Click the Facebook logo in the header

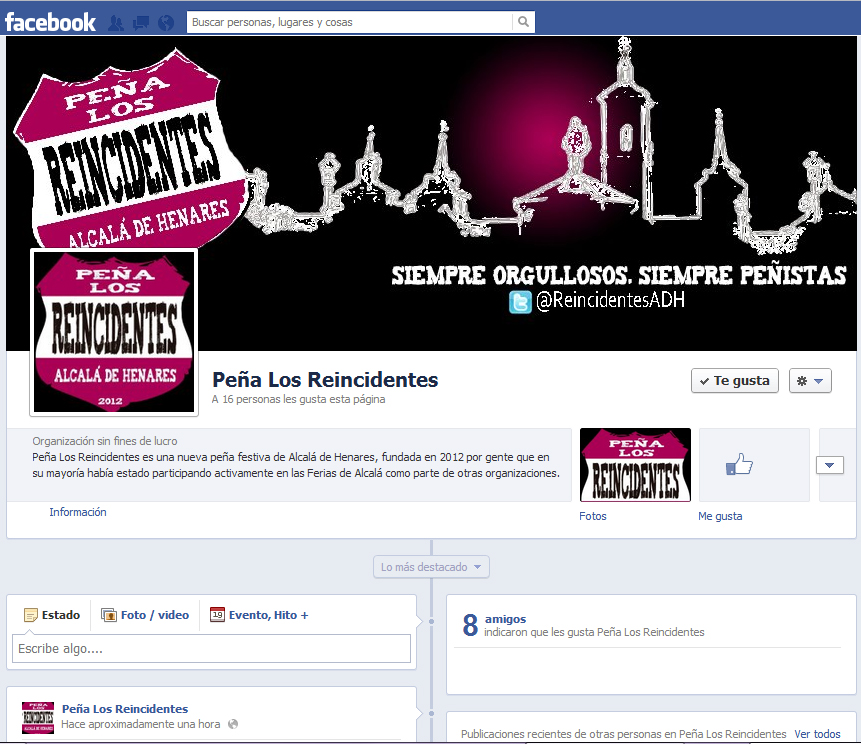50,22
